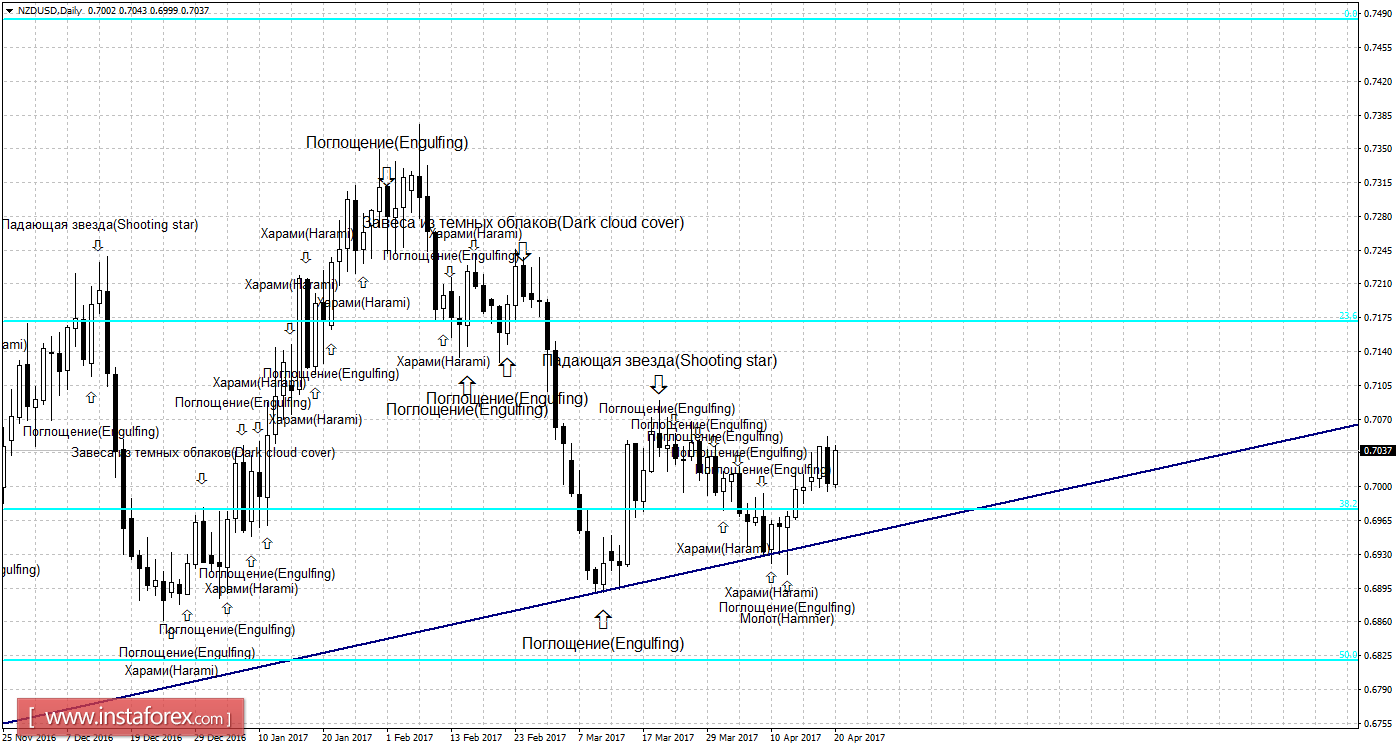Screen dimensions: 1398x749
Task: Click the 0.7105 price axis label
Action: (x=1378, y=385)
